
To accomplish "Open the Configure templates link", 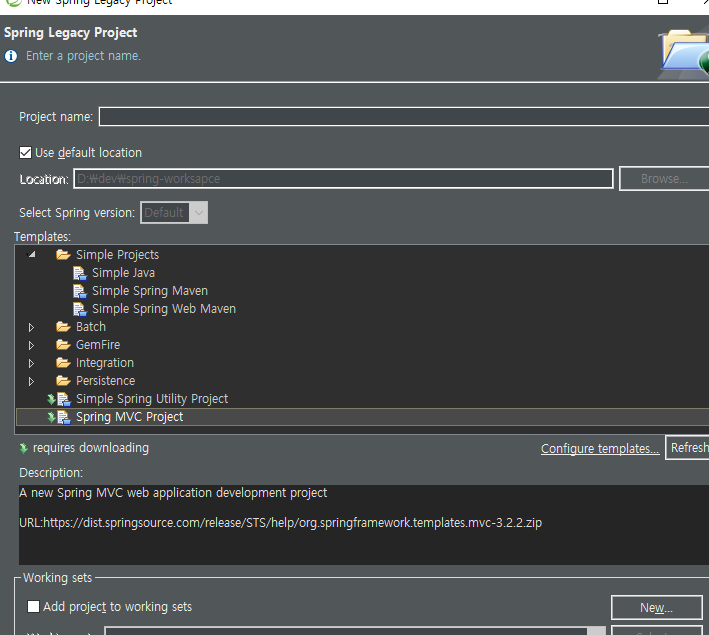I will pyautogui.click(x=600, y=449).
